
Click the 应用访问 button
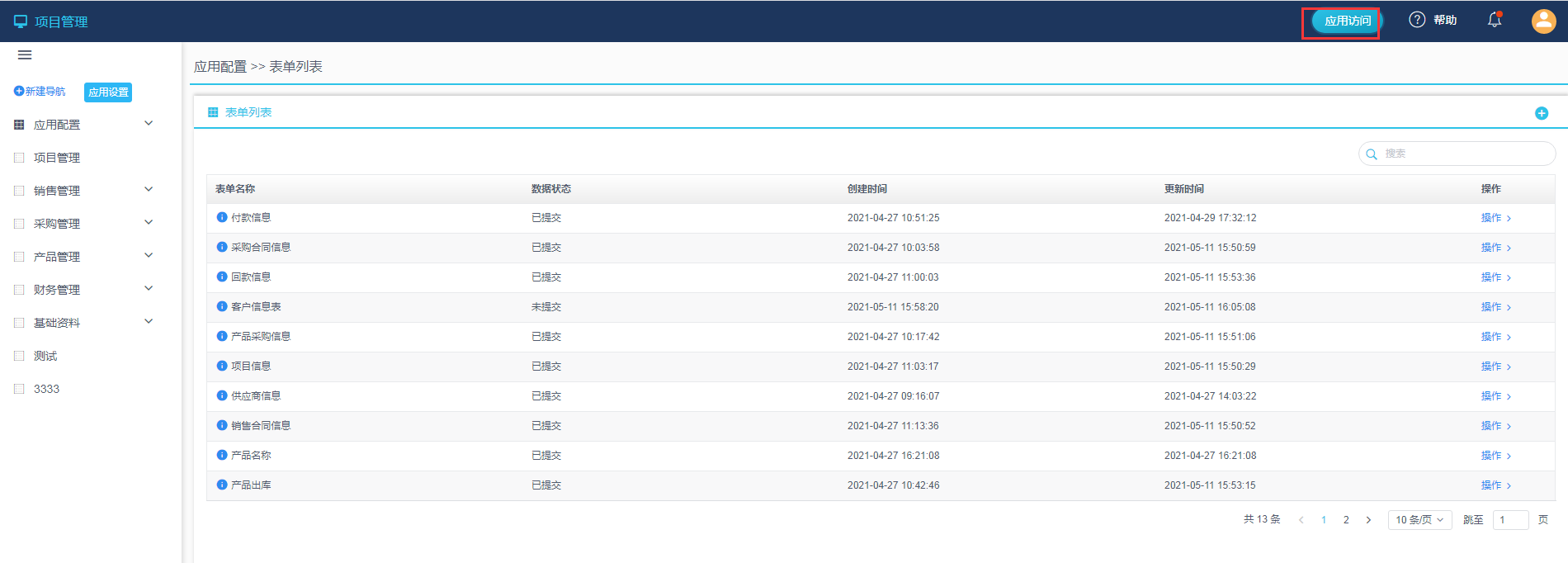pyautogui.click(x=1347, y=21)
